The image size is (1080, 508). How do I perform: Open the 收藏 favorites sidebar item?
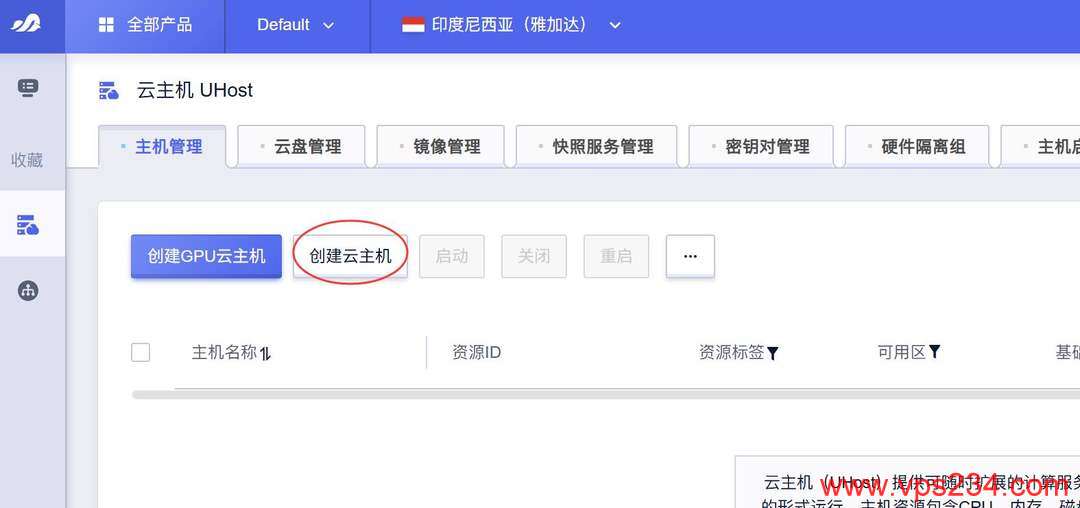27,160
